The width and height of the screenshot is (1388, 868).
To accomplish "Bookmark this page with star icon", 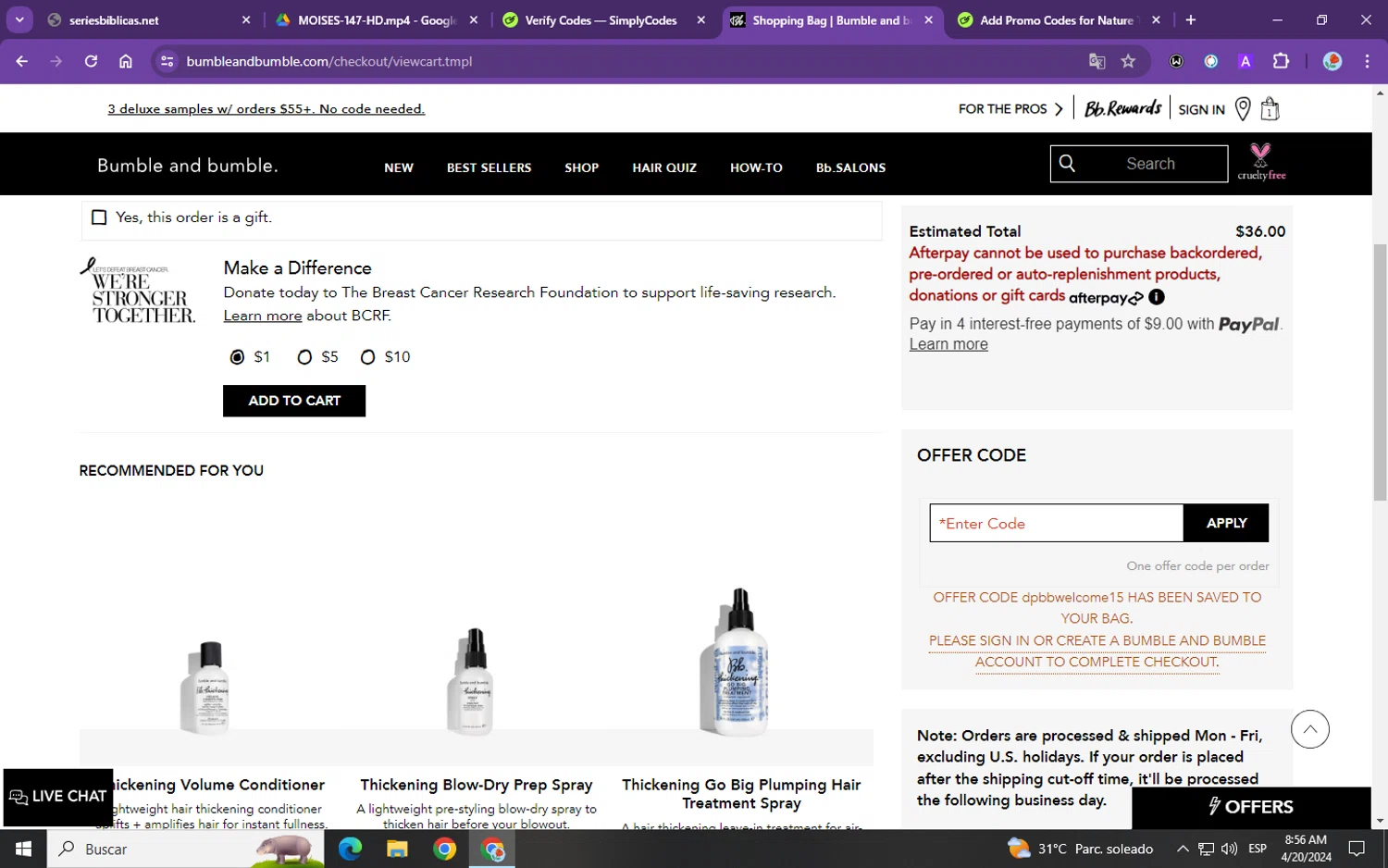I will [1128, 61].
